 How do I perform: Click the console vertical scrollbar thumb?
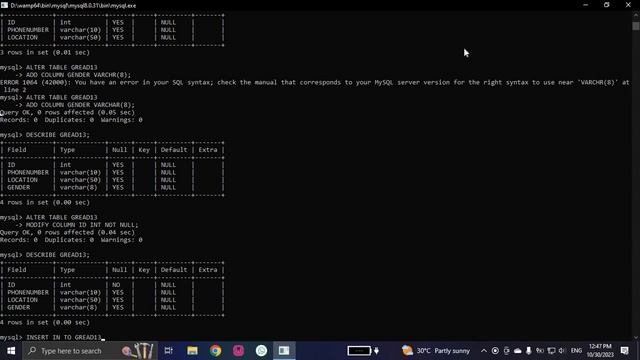(x=636, y=26)
